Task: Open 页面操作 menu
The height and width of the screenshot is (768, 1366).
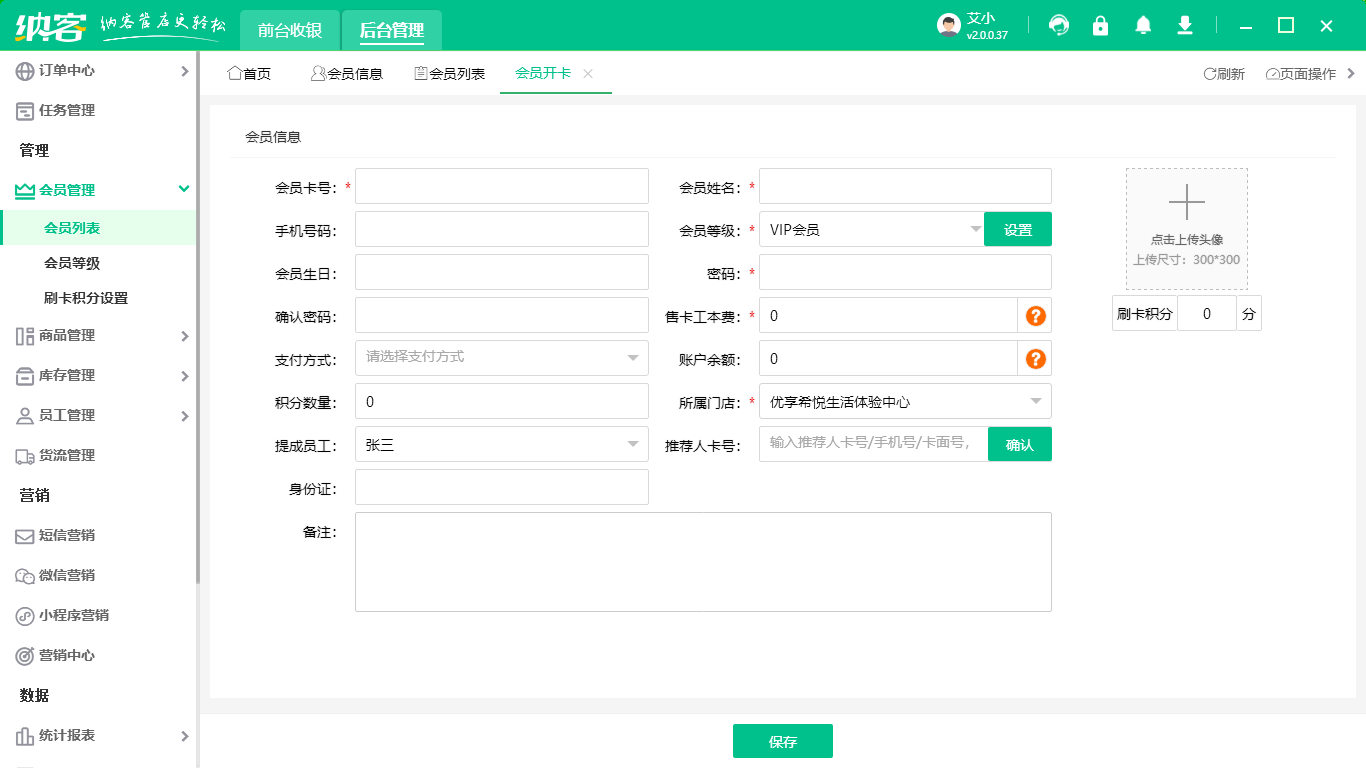Action: [x=1300, y=74]
